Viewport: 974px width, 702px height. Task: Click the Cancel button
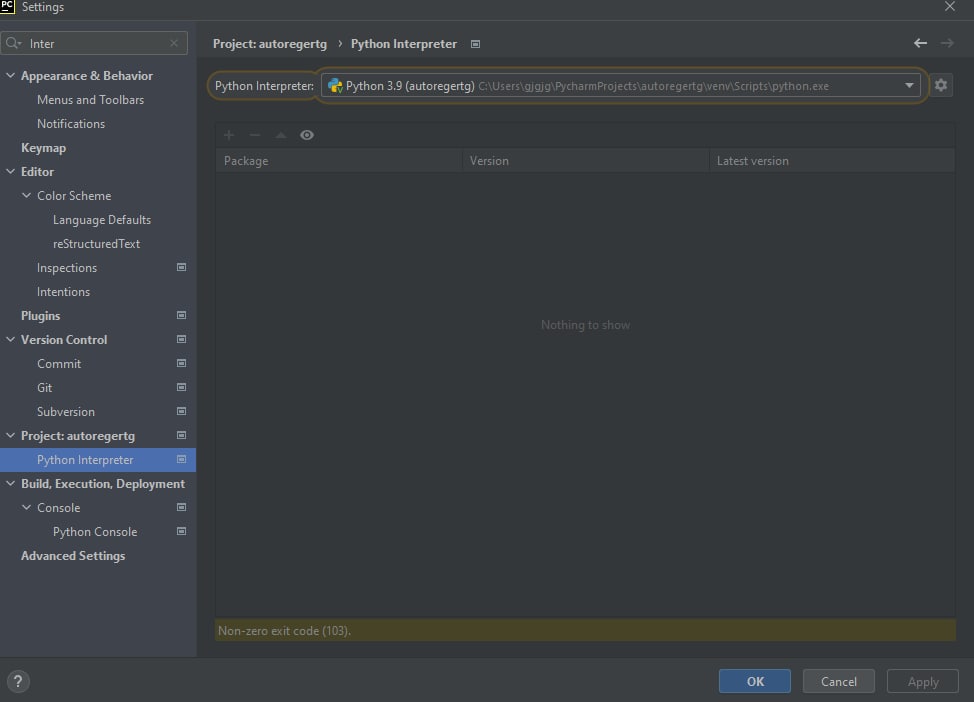tap(839, 681)
